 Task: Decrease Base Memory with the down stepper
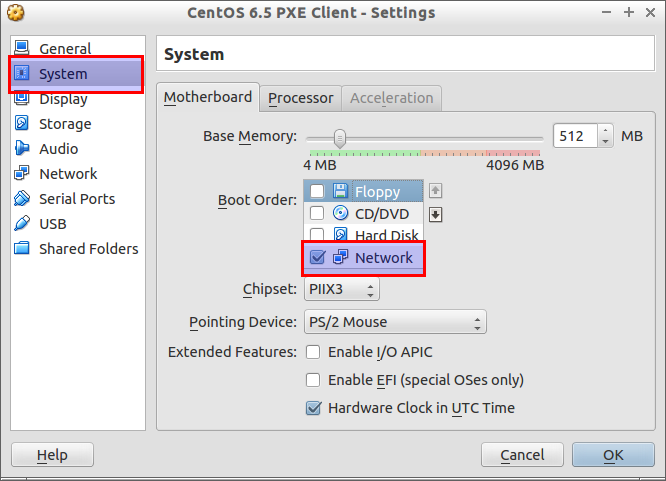click(606, 141)
